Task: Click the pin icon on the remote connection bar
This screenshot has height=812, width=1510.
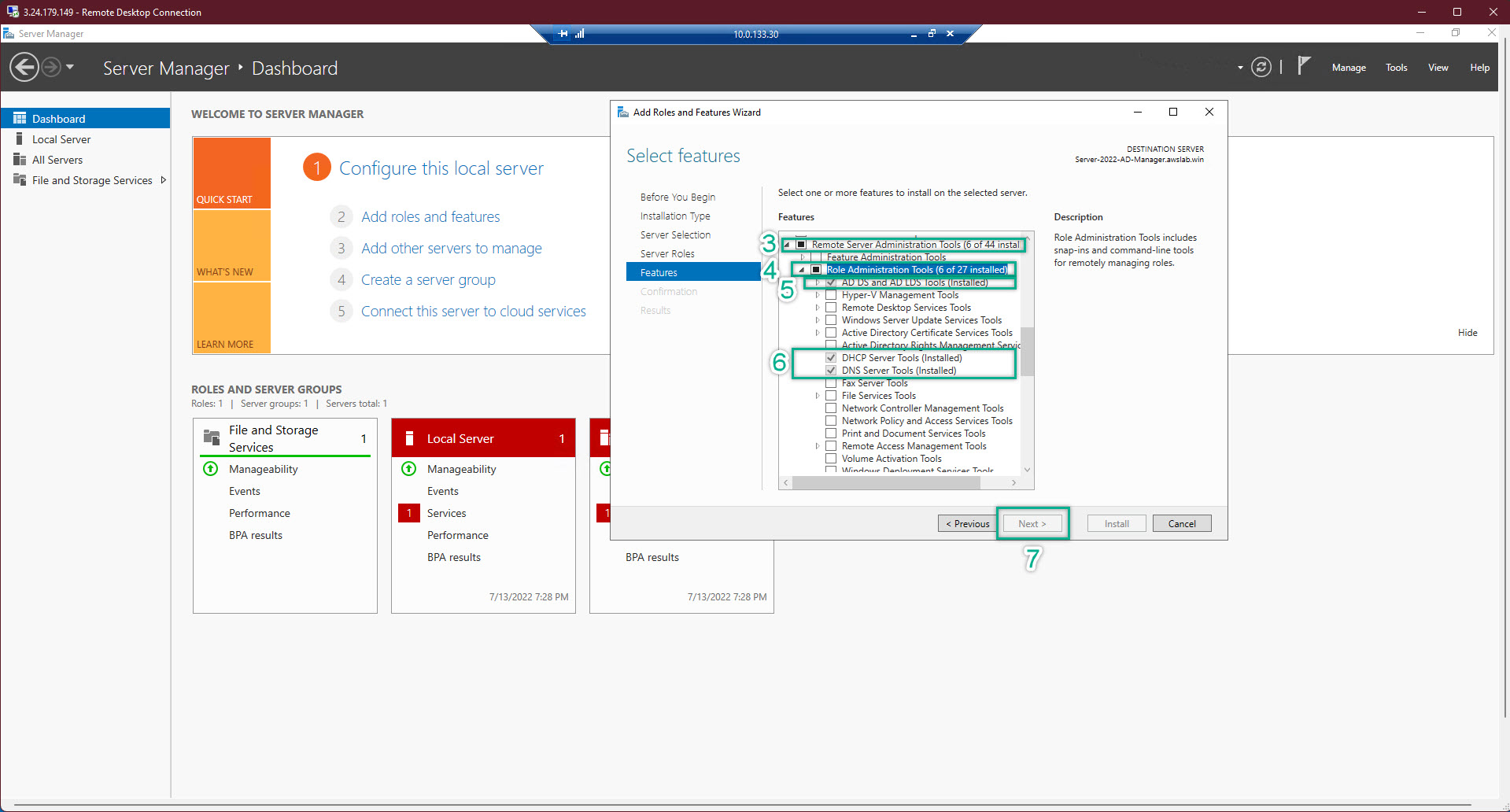Action: (563, 34)
